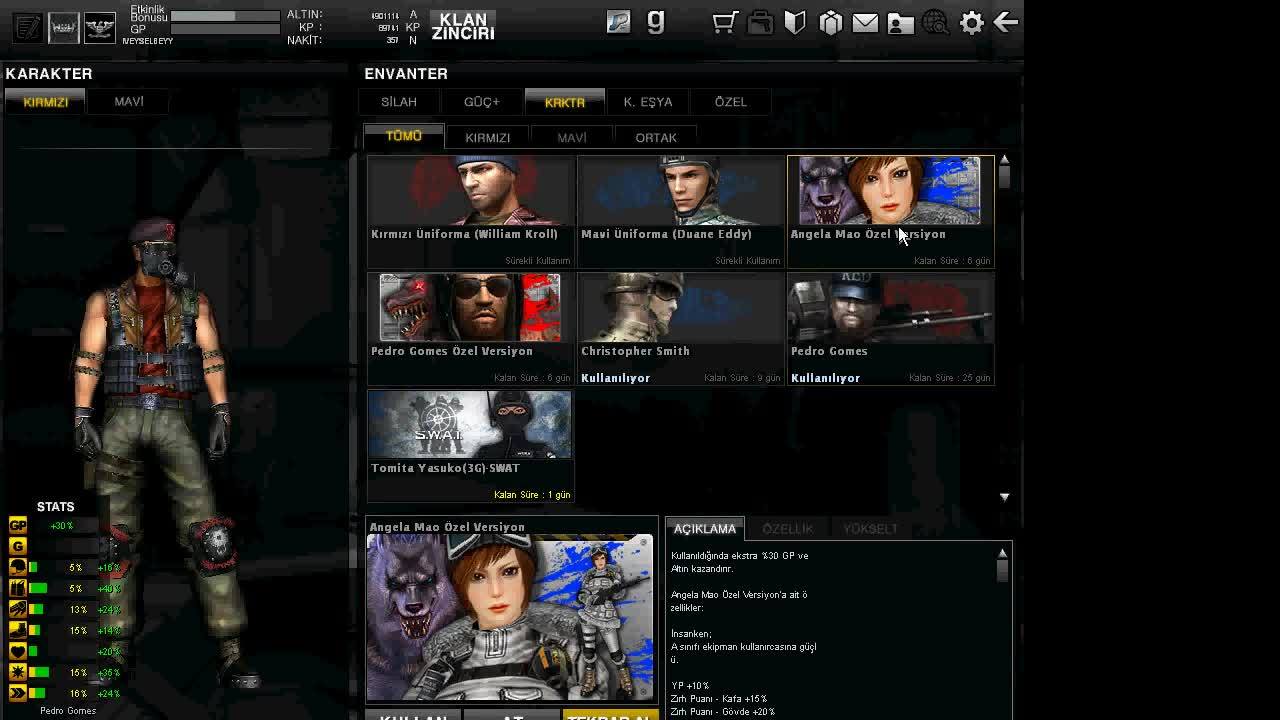Open the AÇIKLAMA description tab
This screenshot has height=720, width=1280.
point(704,528)
